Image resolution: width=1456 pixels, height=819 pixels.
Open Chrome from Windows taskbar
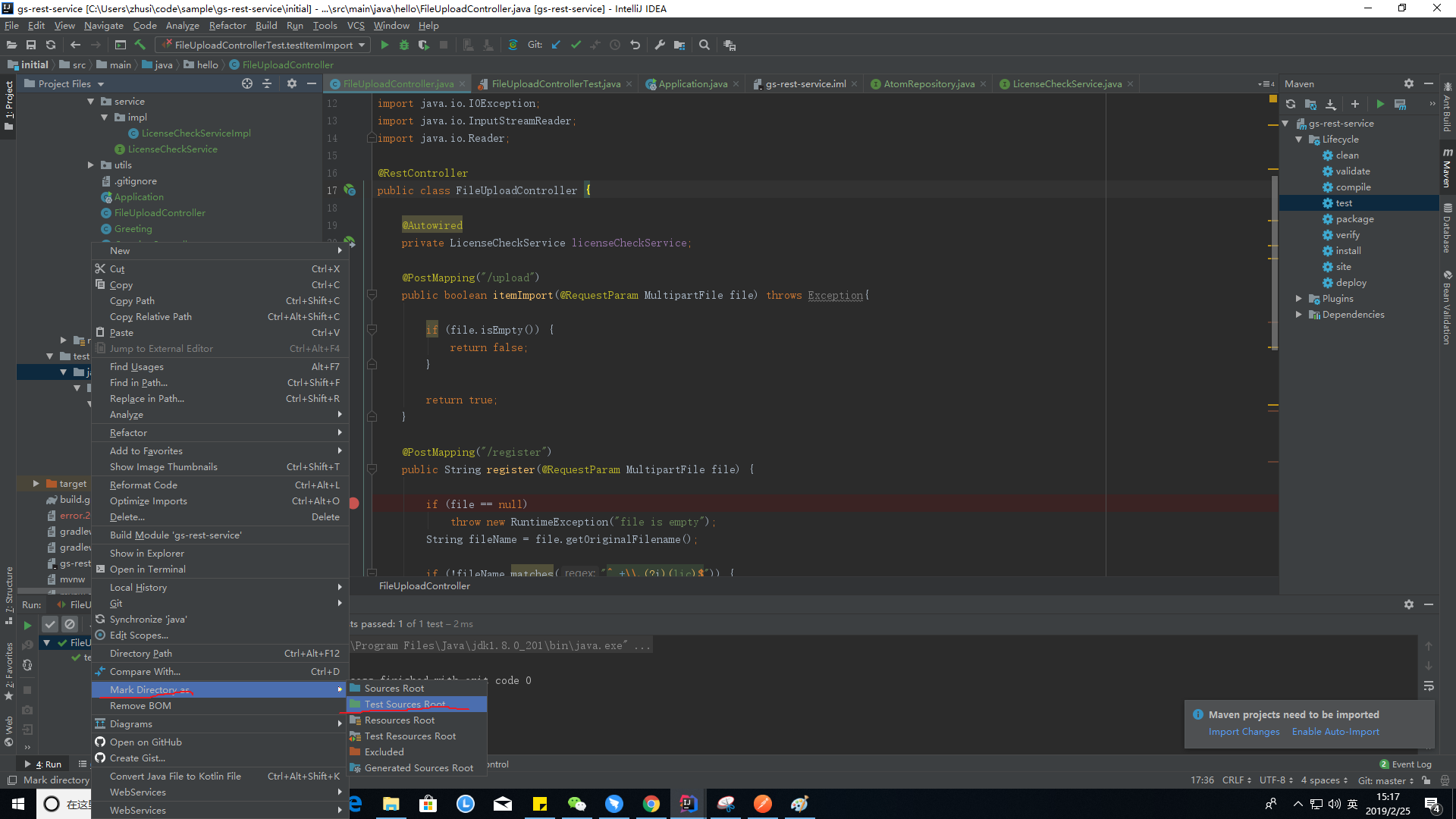pyautogui.click(x=651, y=804)
